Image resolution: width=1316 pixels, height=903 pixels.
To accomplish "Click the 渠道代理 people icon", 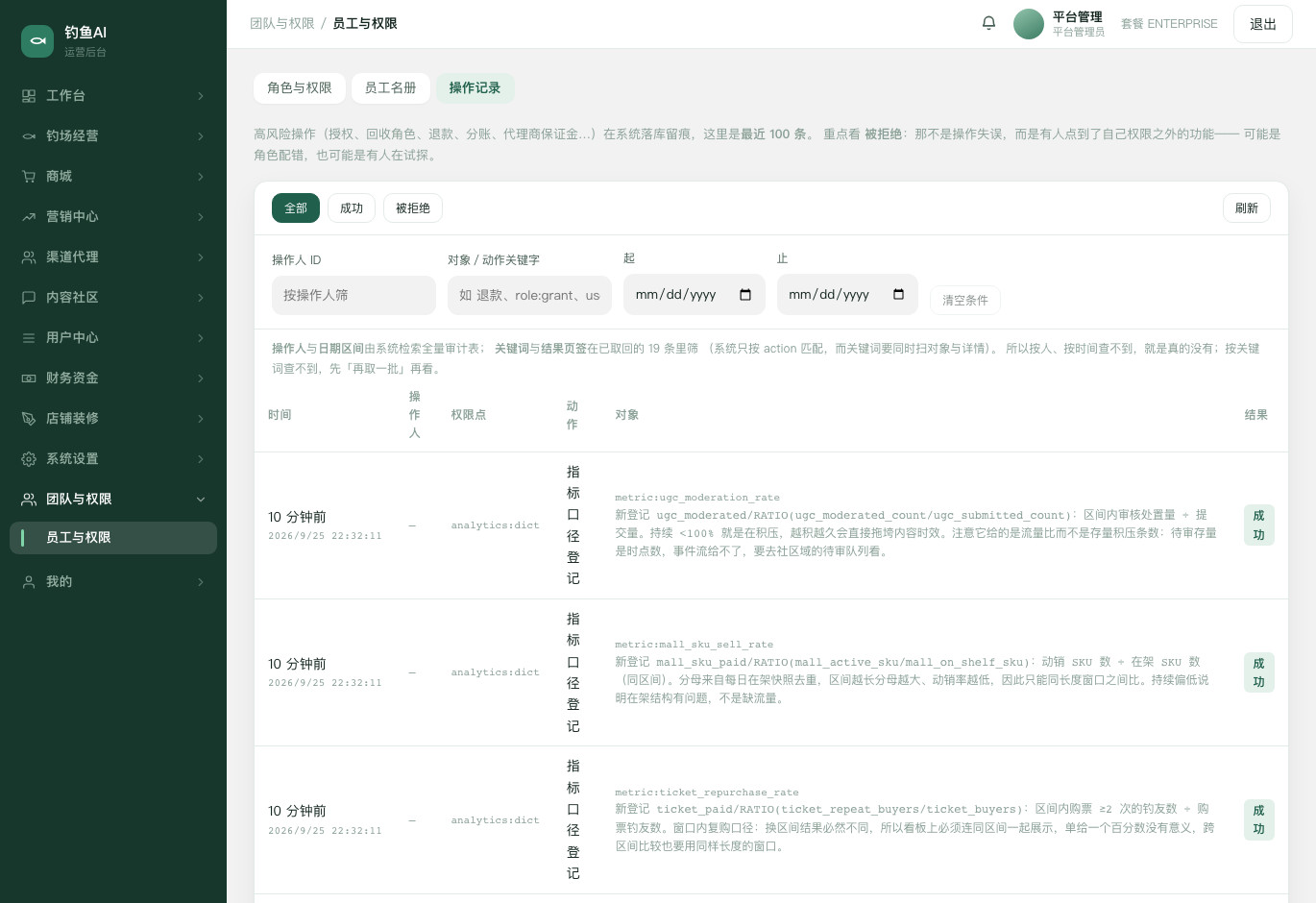I will (29, 257).
